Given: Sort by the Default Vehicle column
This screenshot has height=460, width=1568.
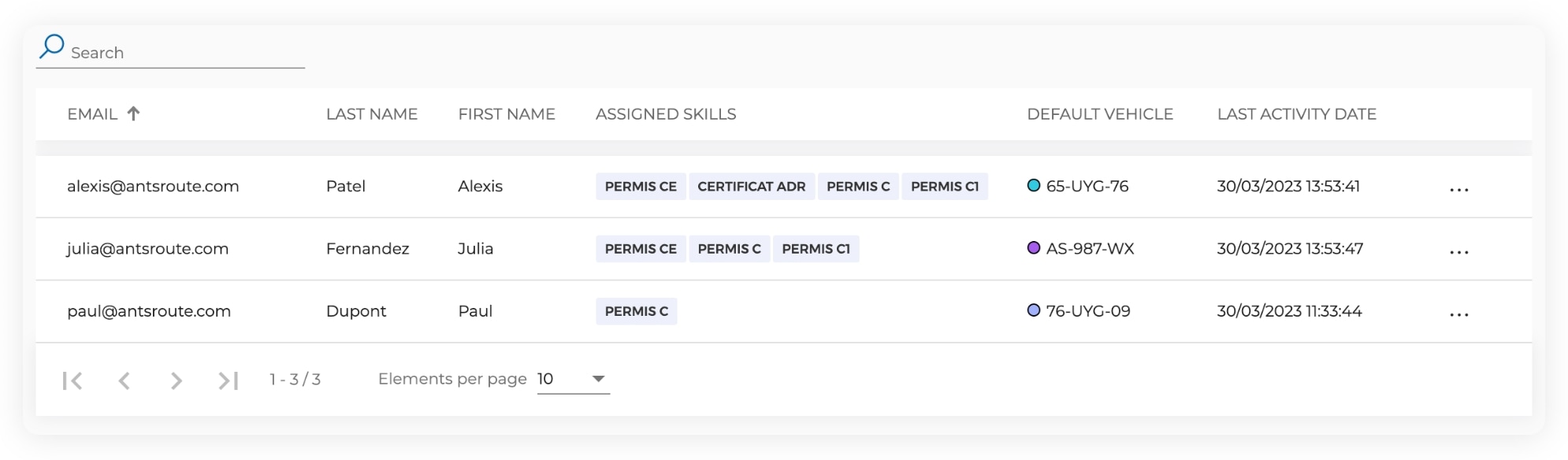Looking at the screenshot, I should click(x=1099, y=114).
